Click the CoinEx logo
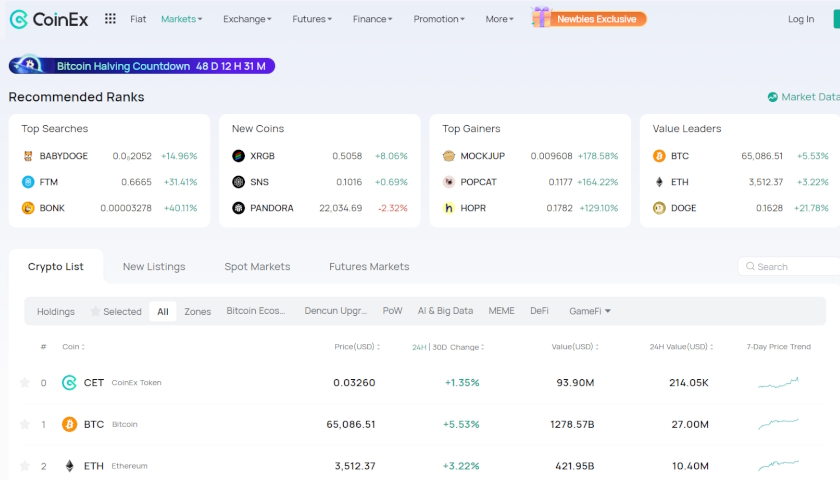 (x=49, y=19)
